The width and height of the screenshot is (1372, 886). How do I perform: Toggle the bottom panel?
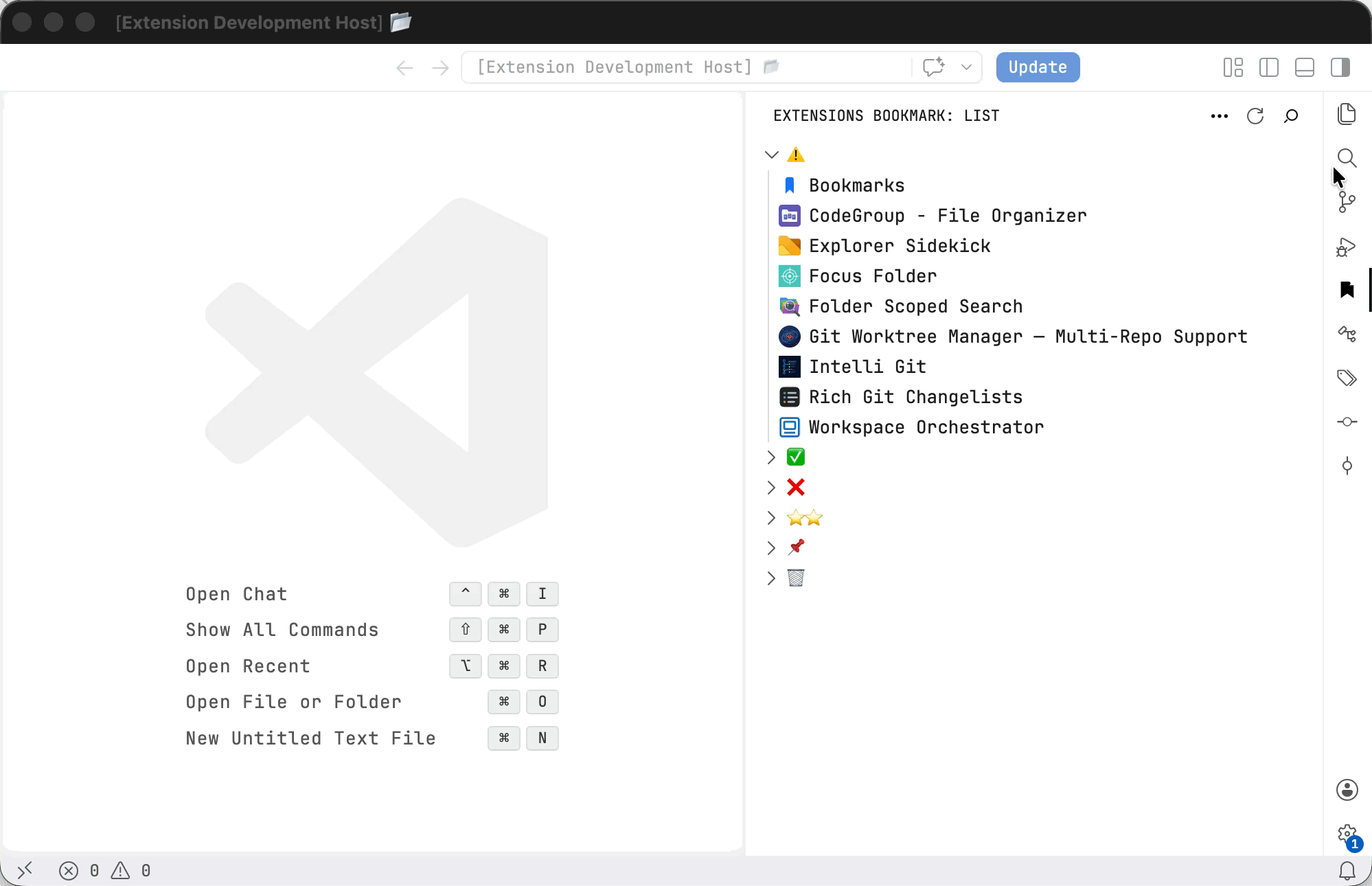[x=1305, y=67]
